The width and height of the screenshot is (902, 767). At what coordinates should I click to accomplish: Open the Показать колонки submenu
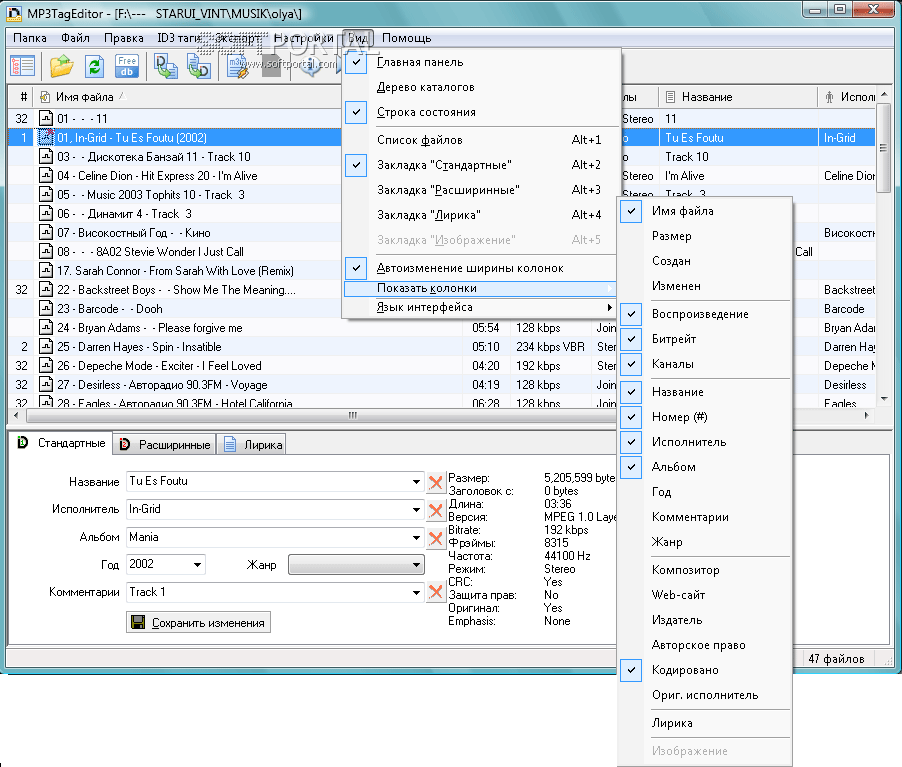coord(480,288)
